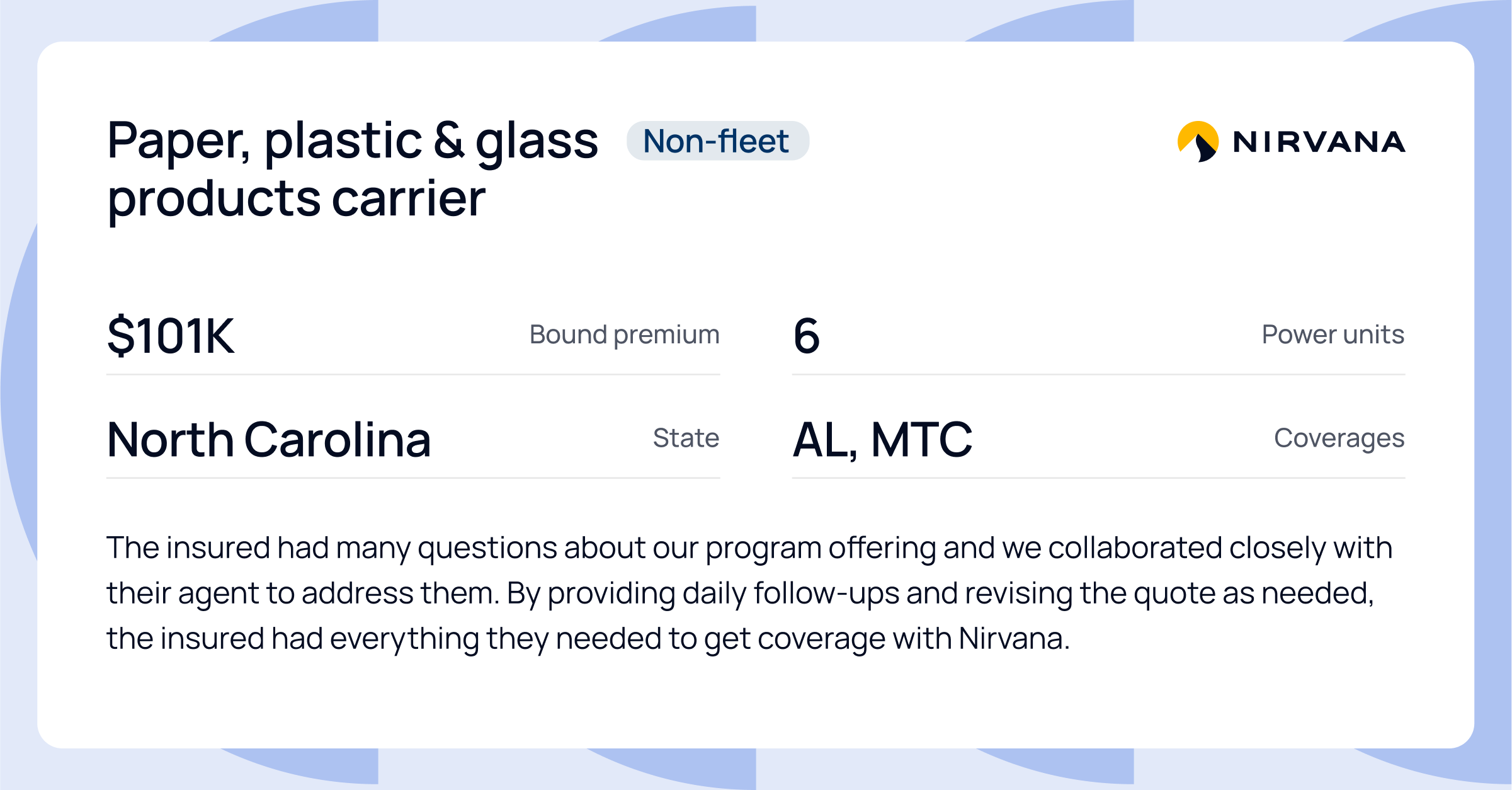This screenshot has height=790, width=1512.
Task: Click the Nirvana sun-mountain logo icon
Action: 1198,141
